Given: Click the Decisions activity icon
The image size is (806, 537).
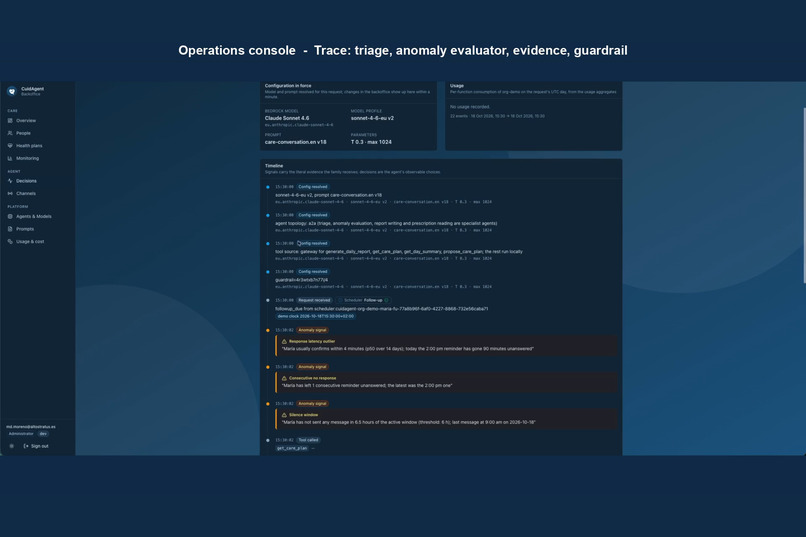Looking at the screenshot, I should (10, 181).
